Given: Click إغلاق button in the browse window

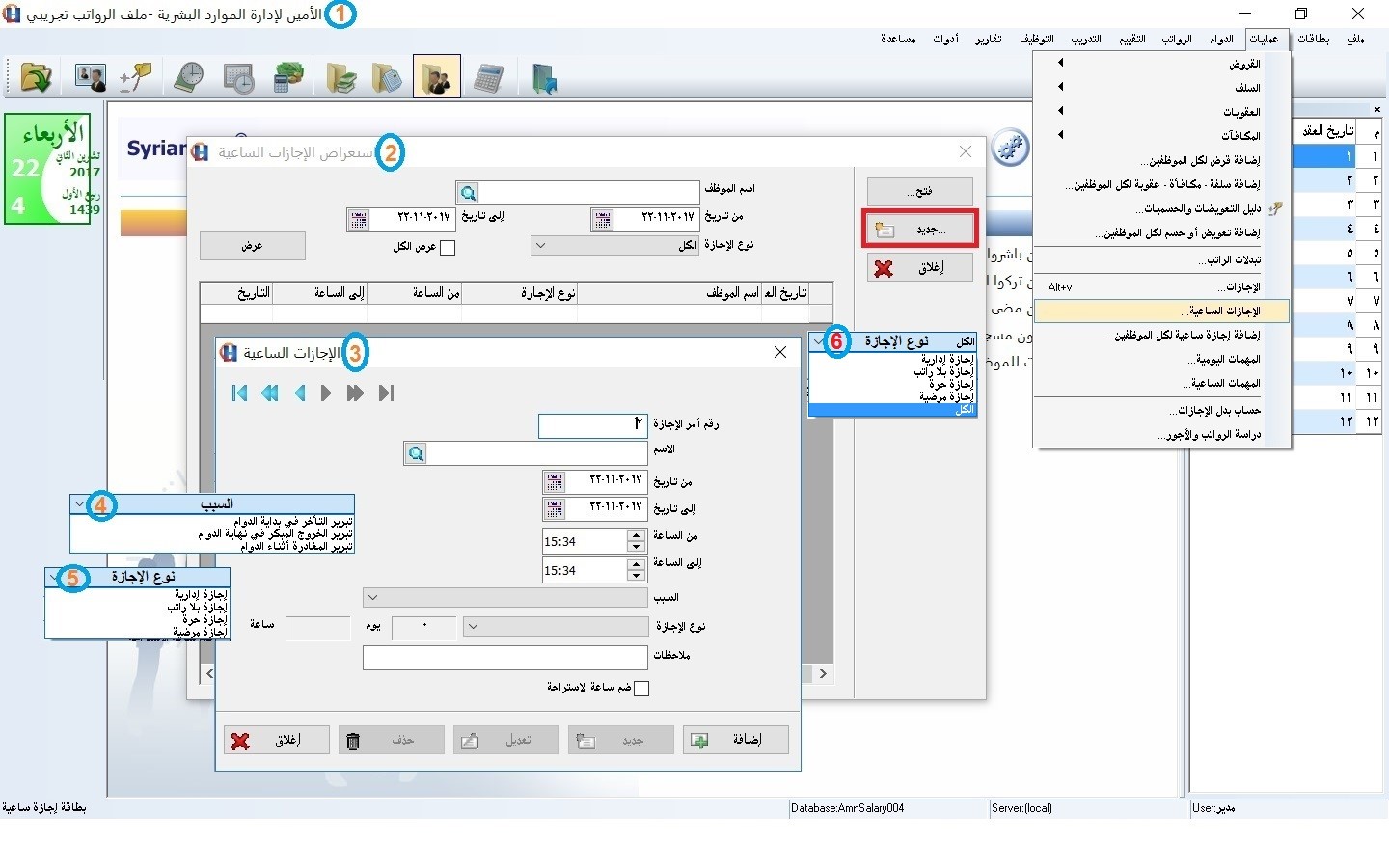Looking at the screenshot, I should (920, 268).
